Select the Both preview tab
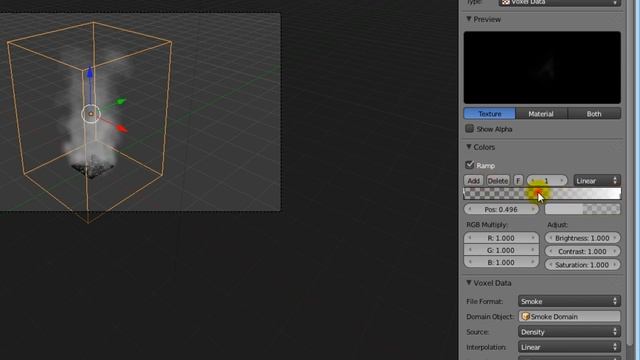 click(x=594, y=113)
